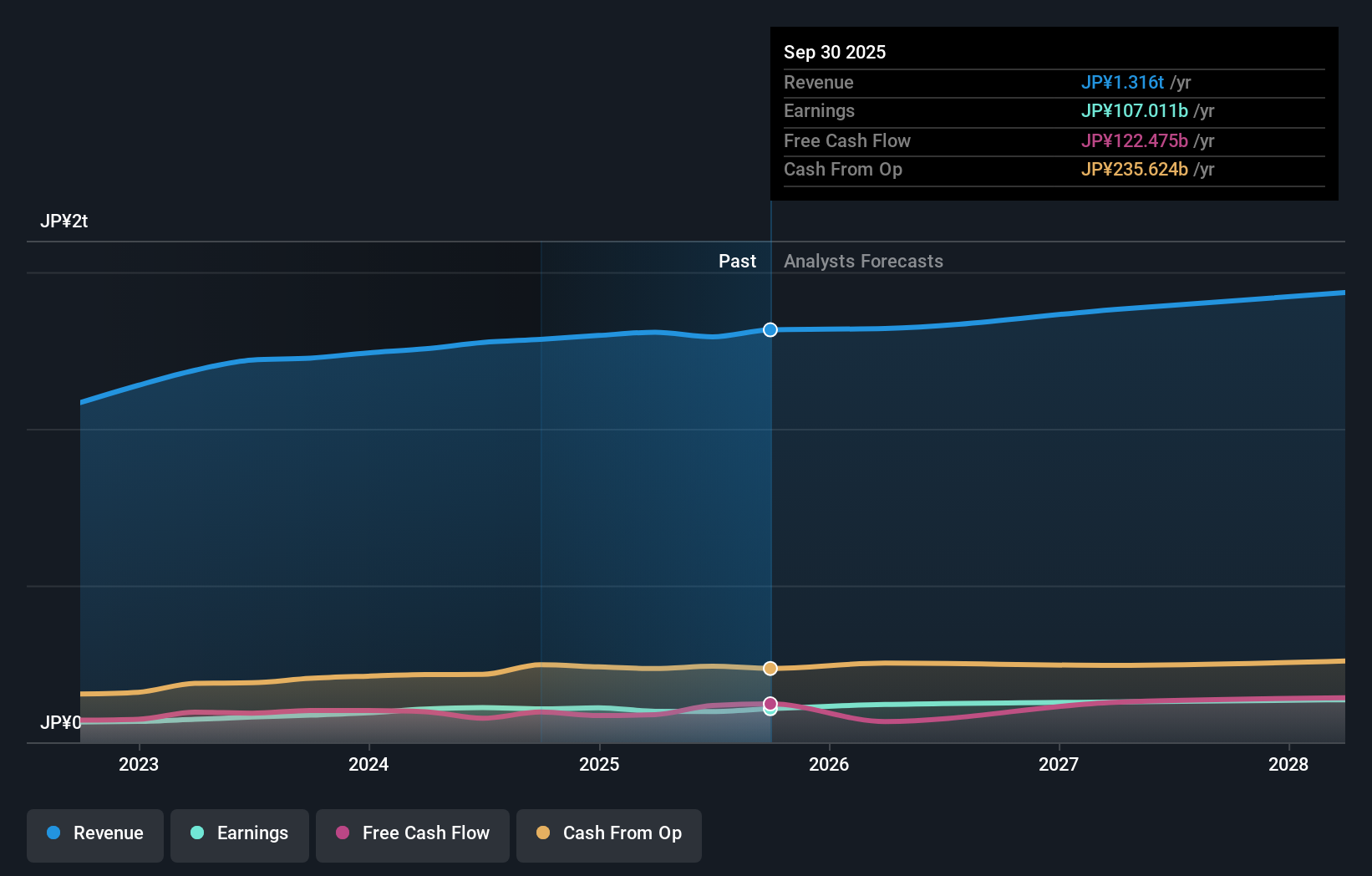This screenshot has width=1372, height=876.
Task: Click the JP¥1.316t revenue value link
Action: point(1123,82)
